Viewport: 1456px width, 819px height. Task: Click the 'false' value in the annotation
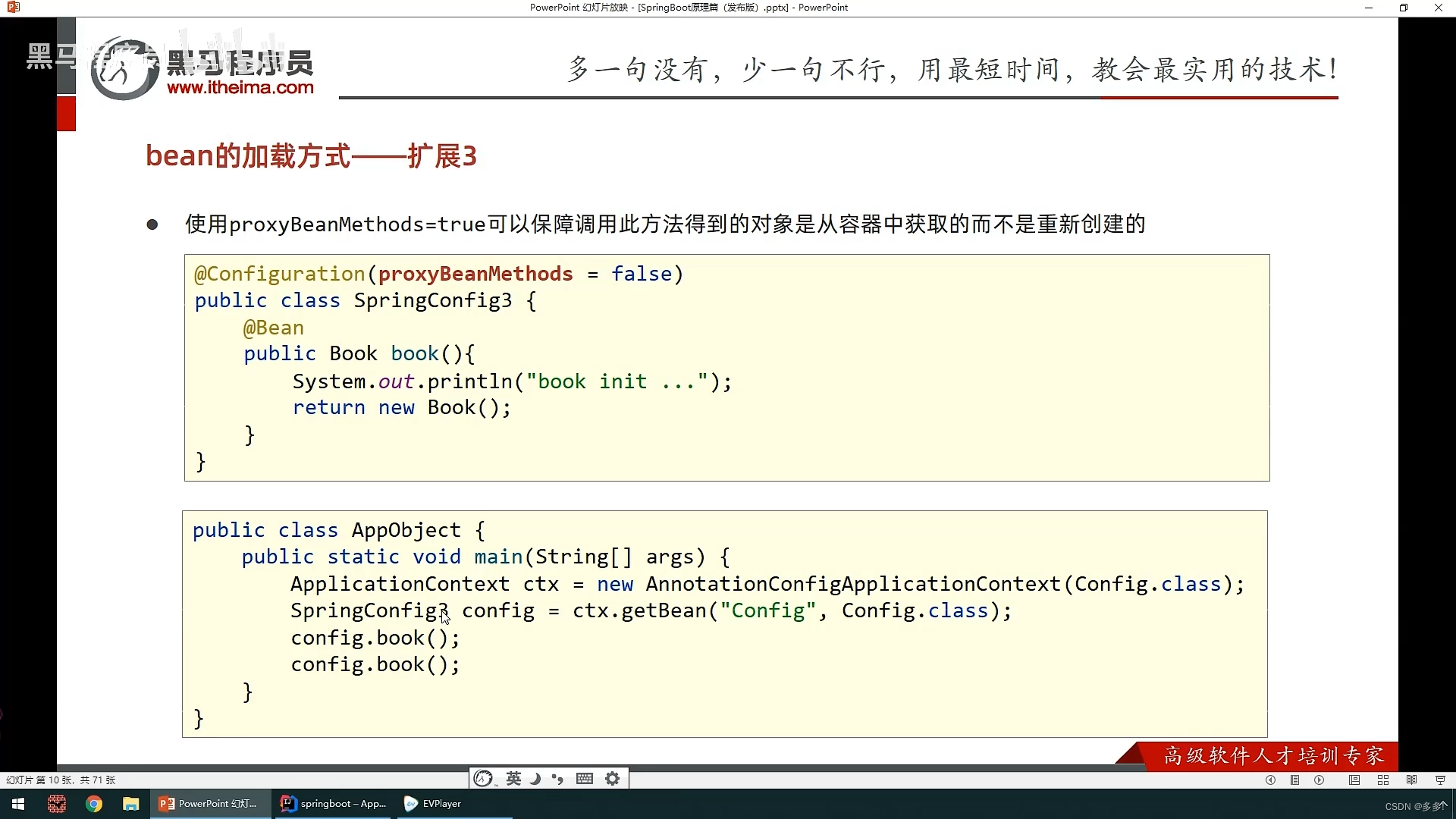[x=642, y=274]
